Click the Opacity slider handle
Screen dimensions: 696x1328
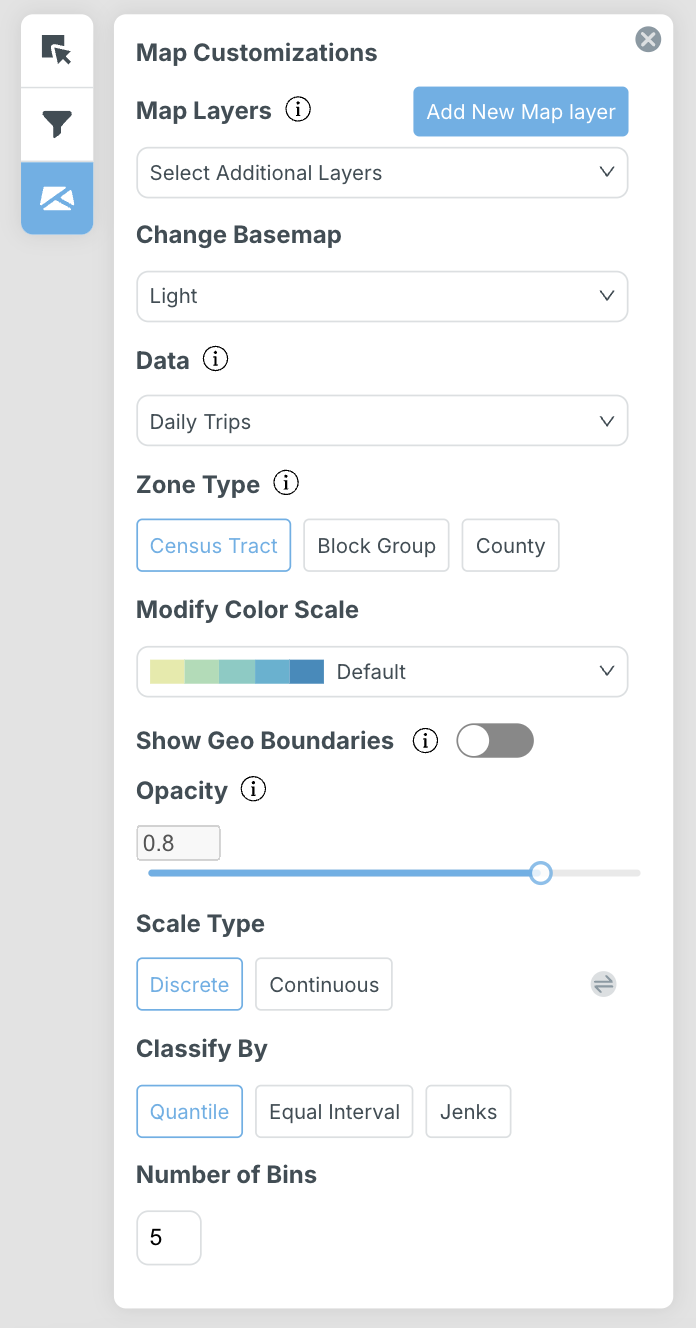point(541,873)
